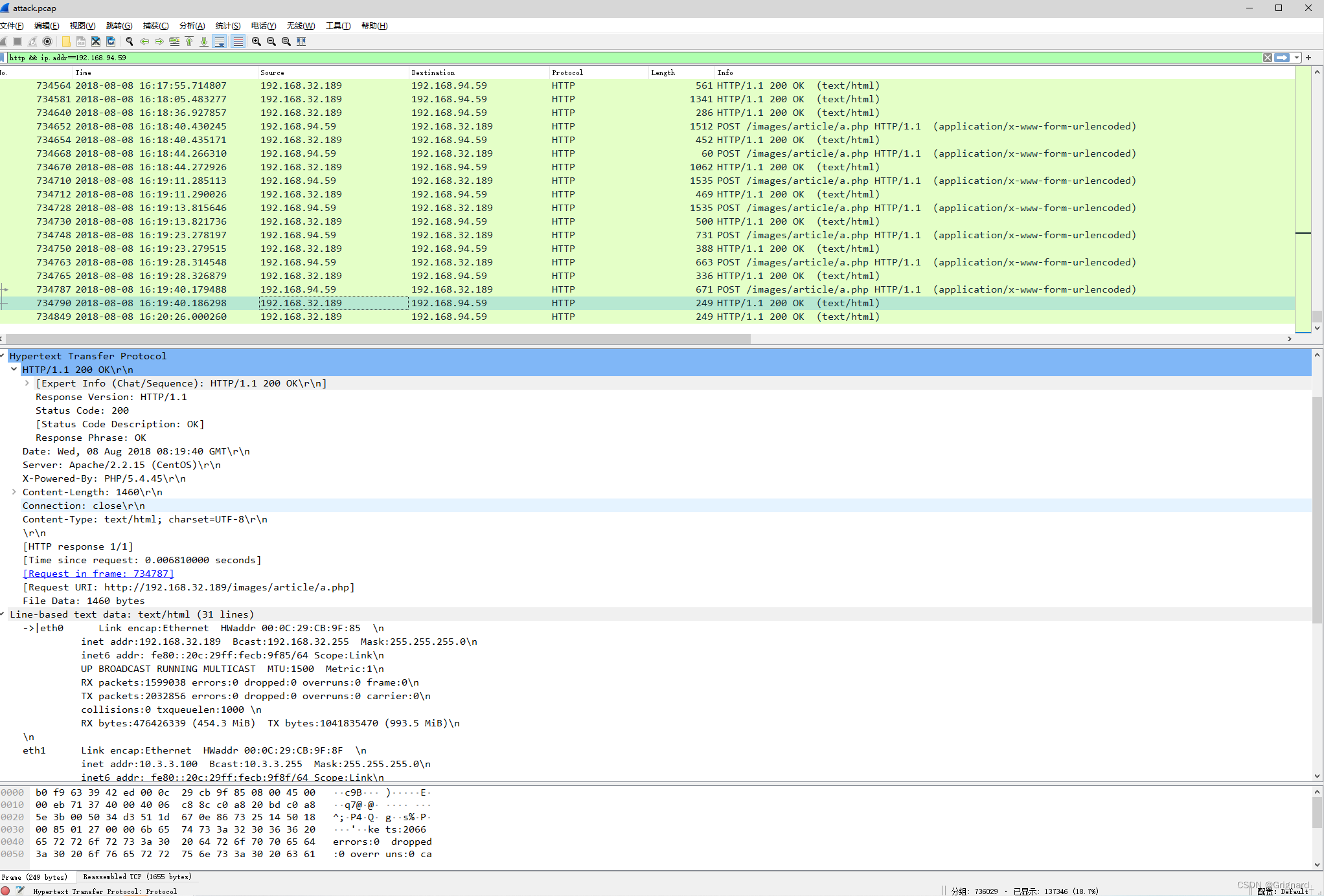Sort by the Length column header
1324x896 pixels.
pos(681,73)
